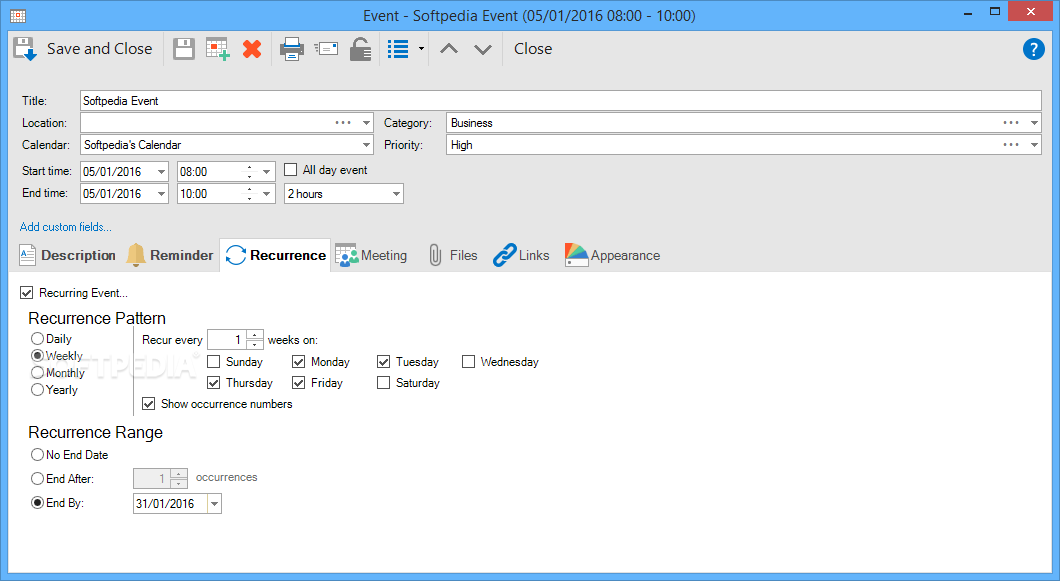Click the blue list view icon
The width and height of the screenshot is (1060, 581).
click(x=398, y=49)
